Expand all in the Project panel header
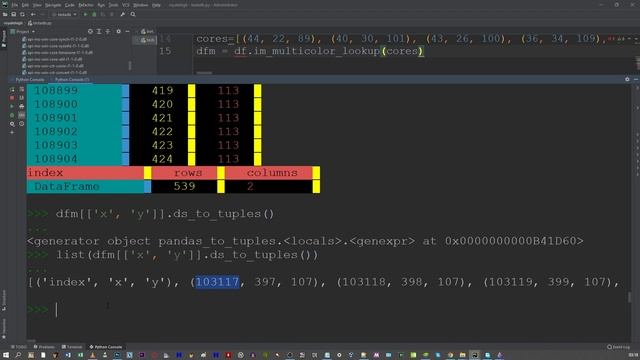The width and height of the screenshot is (640, 360). [x=99, y=31]
